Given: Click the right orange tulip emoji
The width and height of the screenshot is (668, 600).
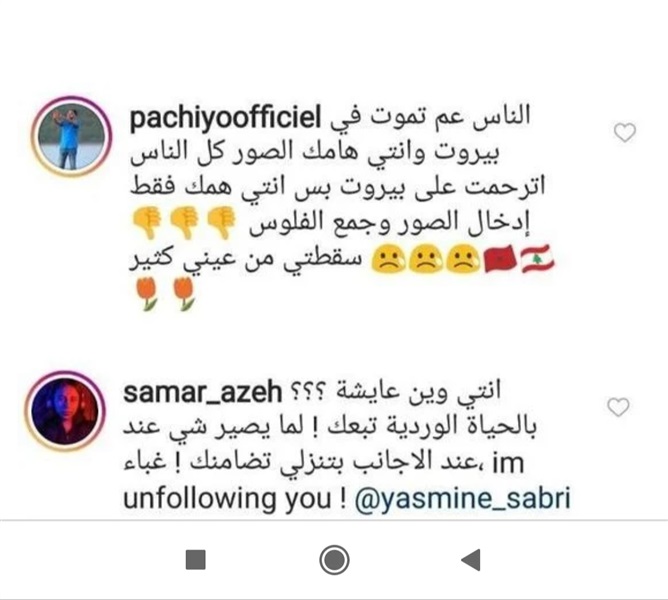Looking at the screenshot, I should 184,293.
